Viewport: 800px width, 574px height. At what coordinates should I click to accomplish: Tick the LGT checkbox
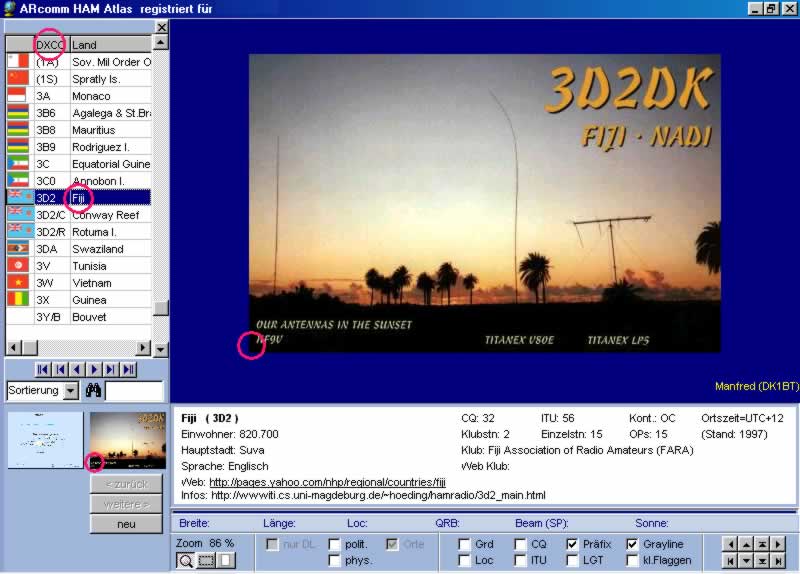point(572,561)
